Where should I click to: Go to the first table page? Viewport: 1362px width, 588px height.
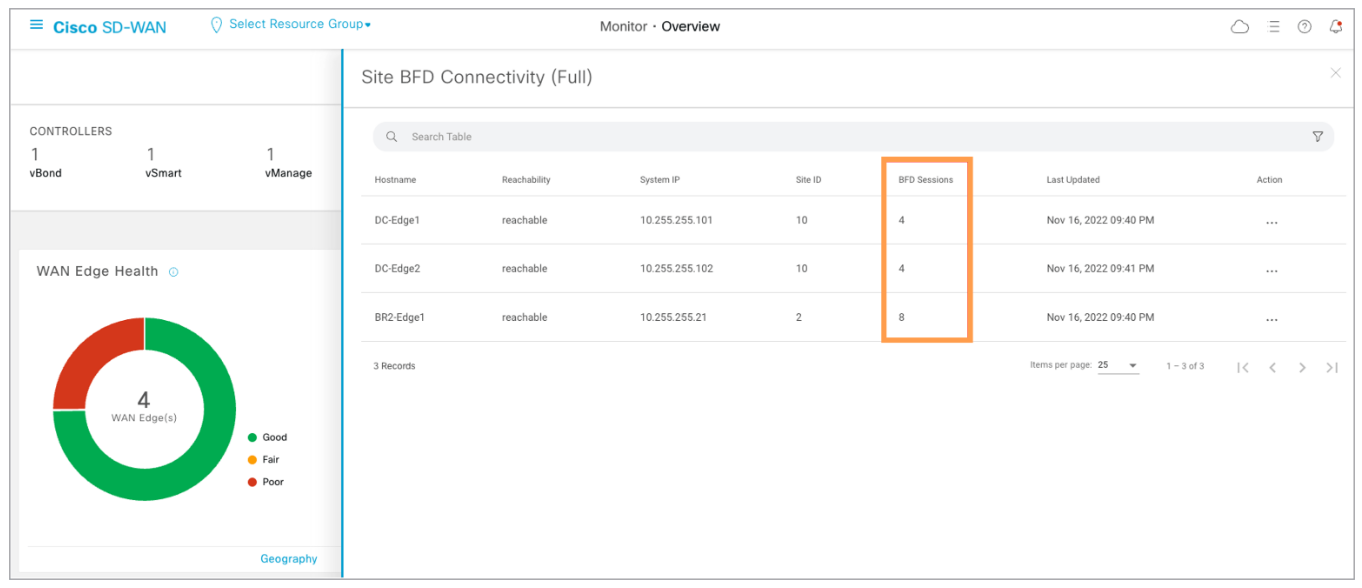(x=1242, y=367)
